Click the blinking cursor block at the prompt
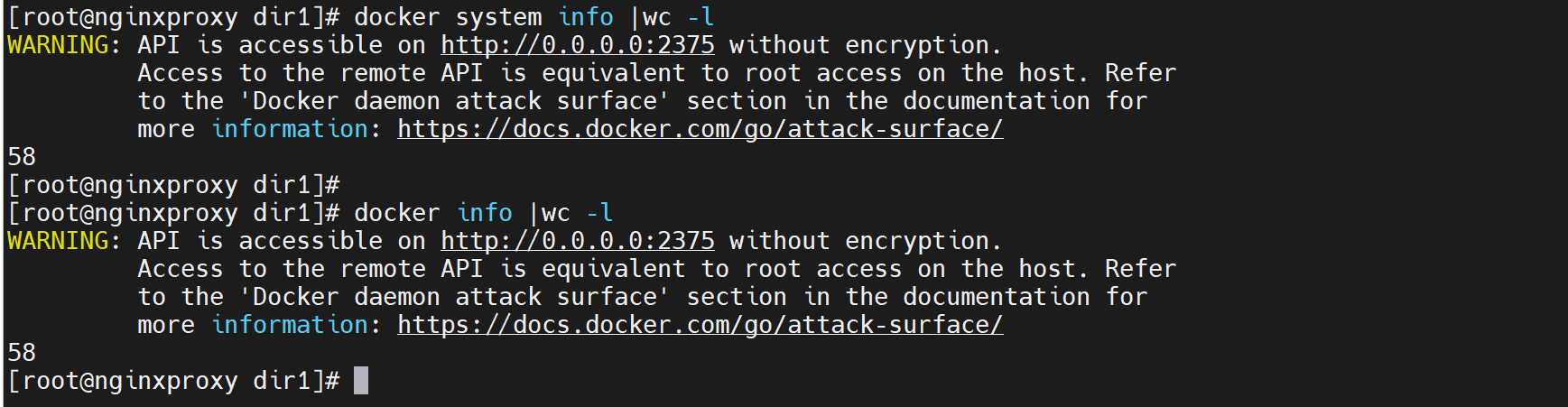Image resolution: width=1568 pixels, height=407 pixels. (361, 381)
